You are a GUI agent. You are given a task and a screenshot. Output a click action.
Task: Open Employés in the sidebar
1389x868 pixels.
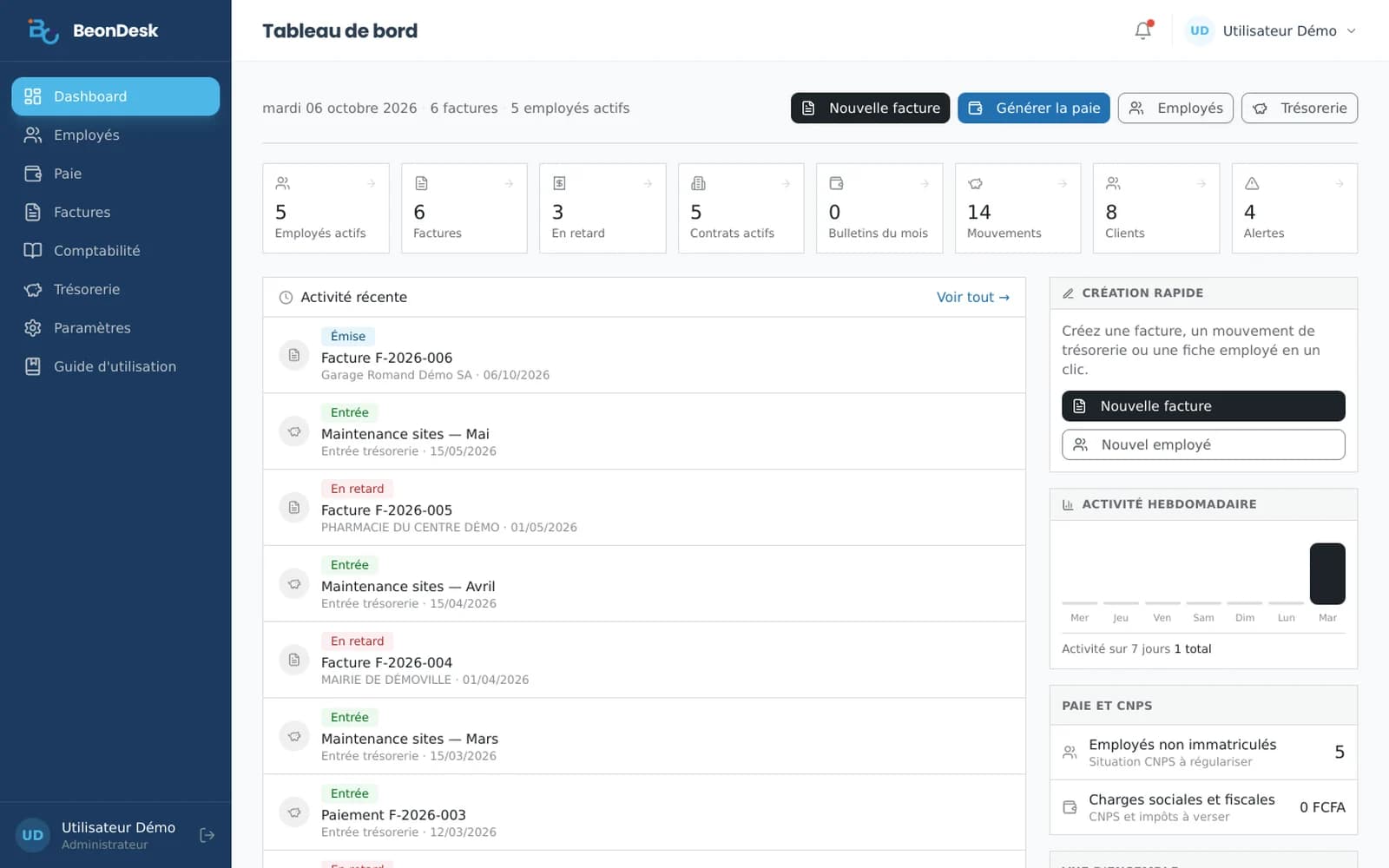point(115,135)
